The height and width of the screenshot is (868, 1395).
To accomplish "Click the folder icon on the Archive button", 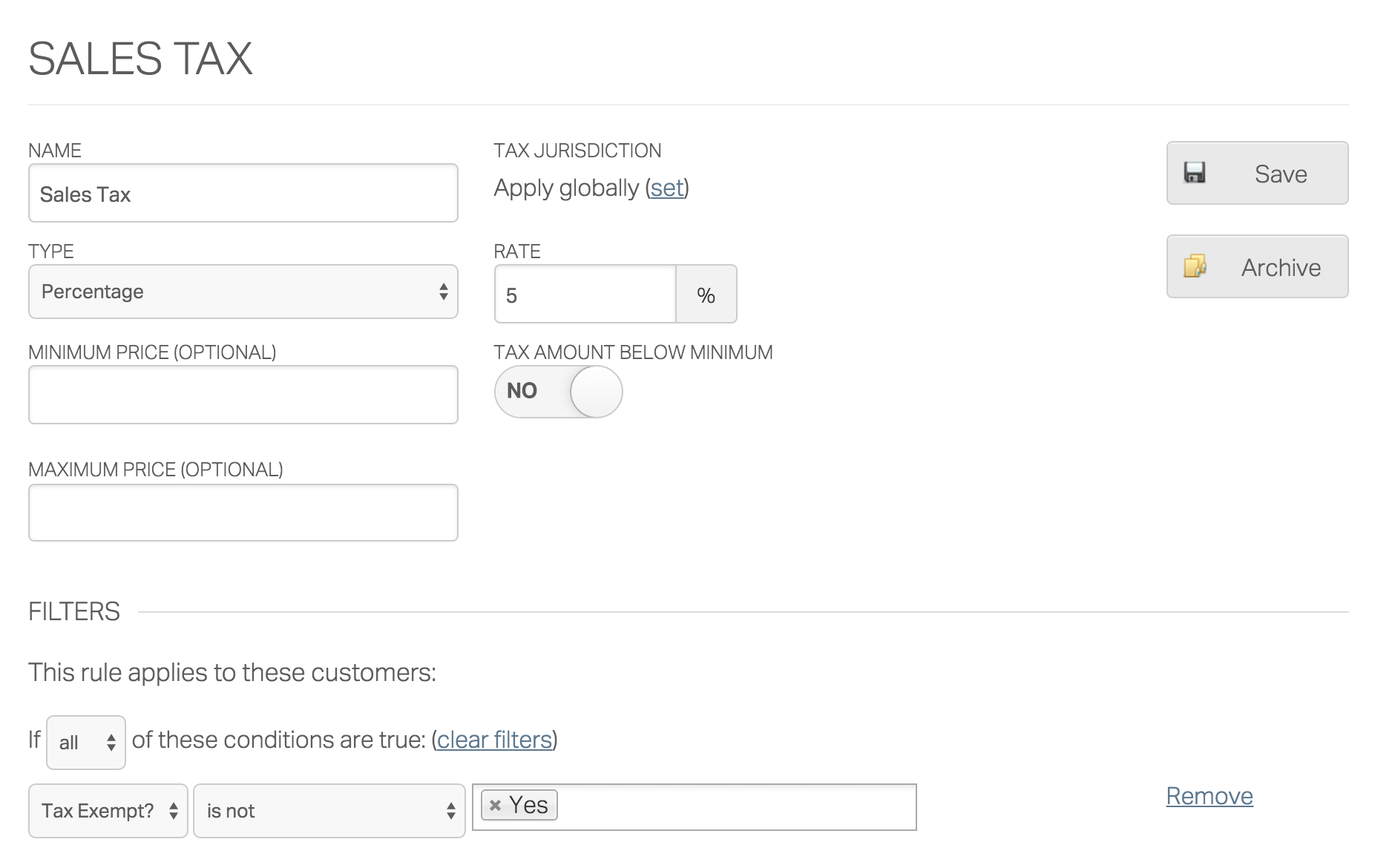I will 1195,265.
